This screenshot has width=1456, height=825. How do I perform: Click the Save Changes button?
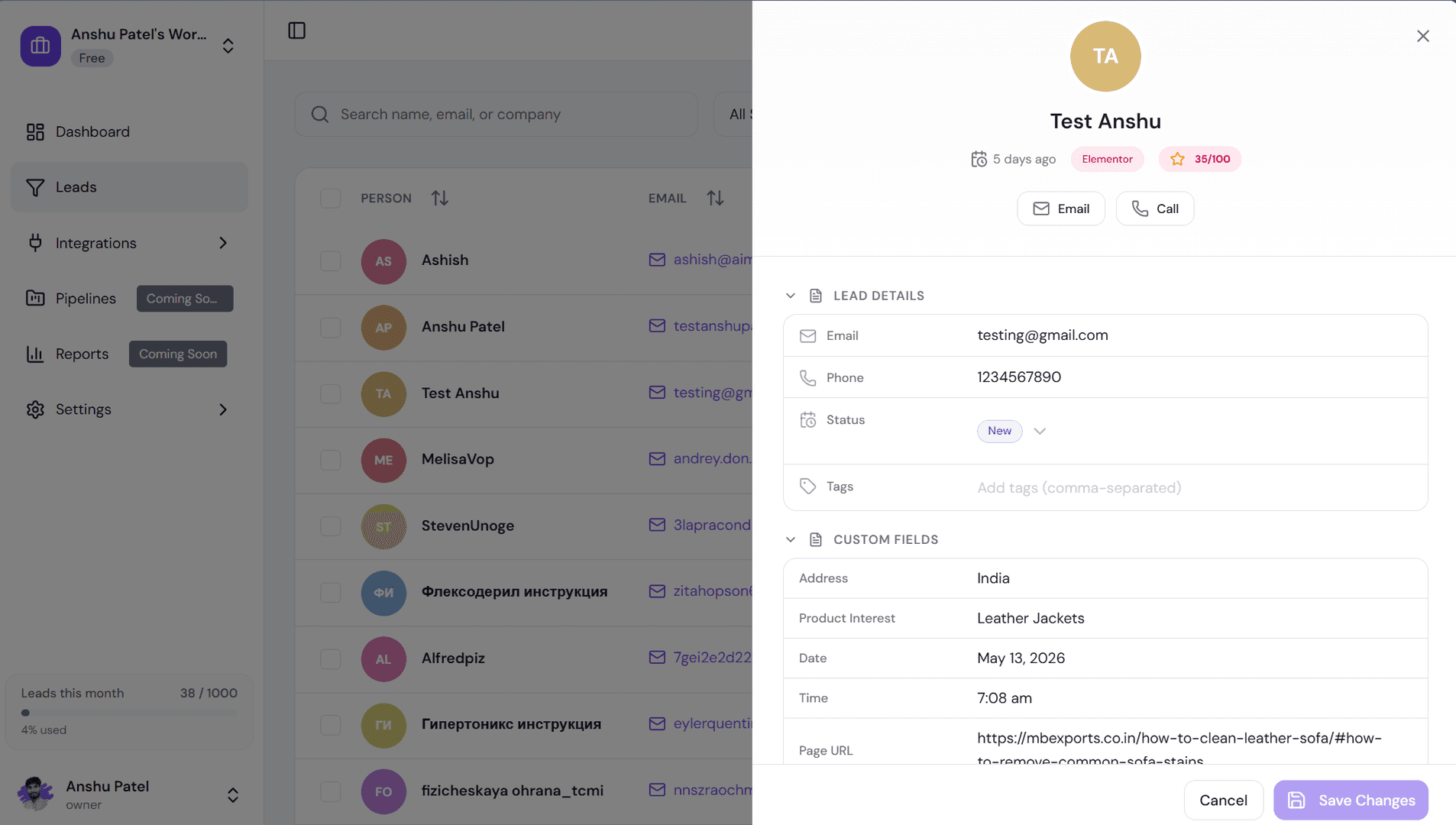click(x=1351, y=800)
